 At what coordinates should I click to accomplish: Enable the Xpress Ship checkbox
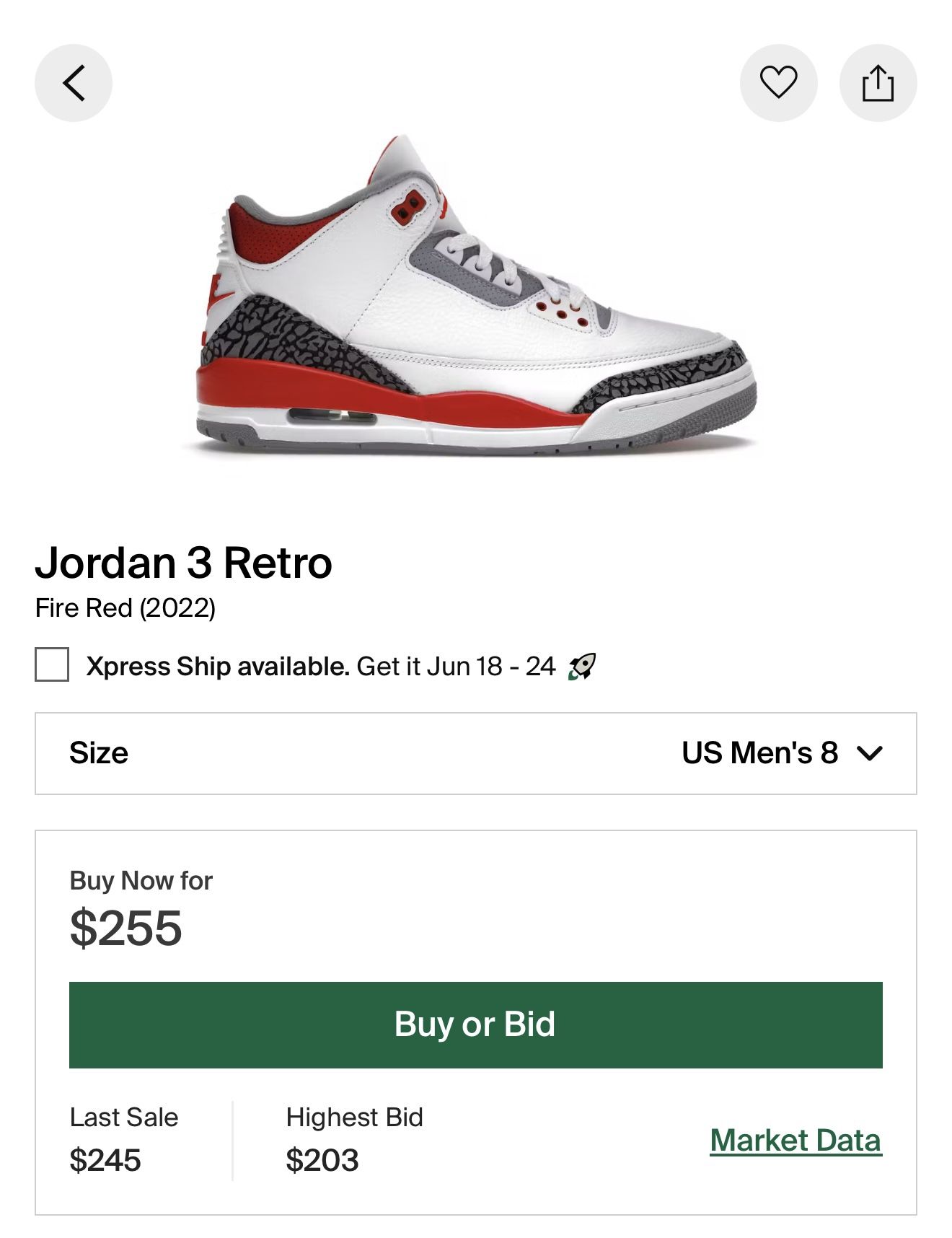point(52,664)
